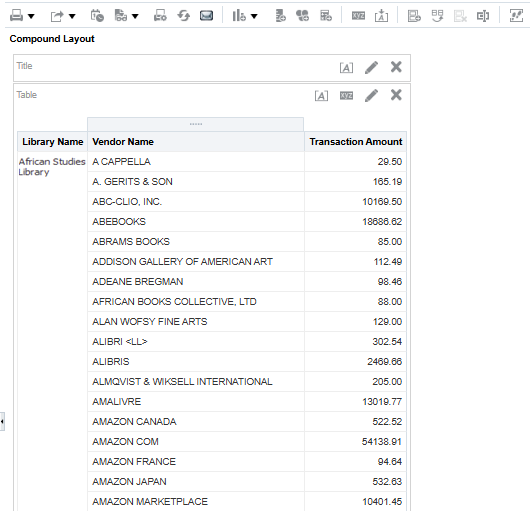This screenshot has height=511, width=530.
Task: Remove the Title view from layout
Action: point(396,67)
